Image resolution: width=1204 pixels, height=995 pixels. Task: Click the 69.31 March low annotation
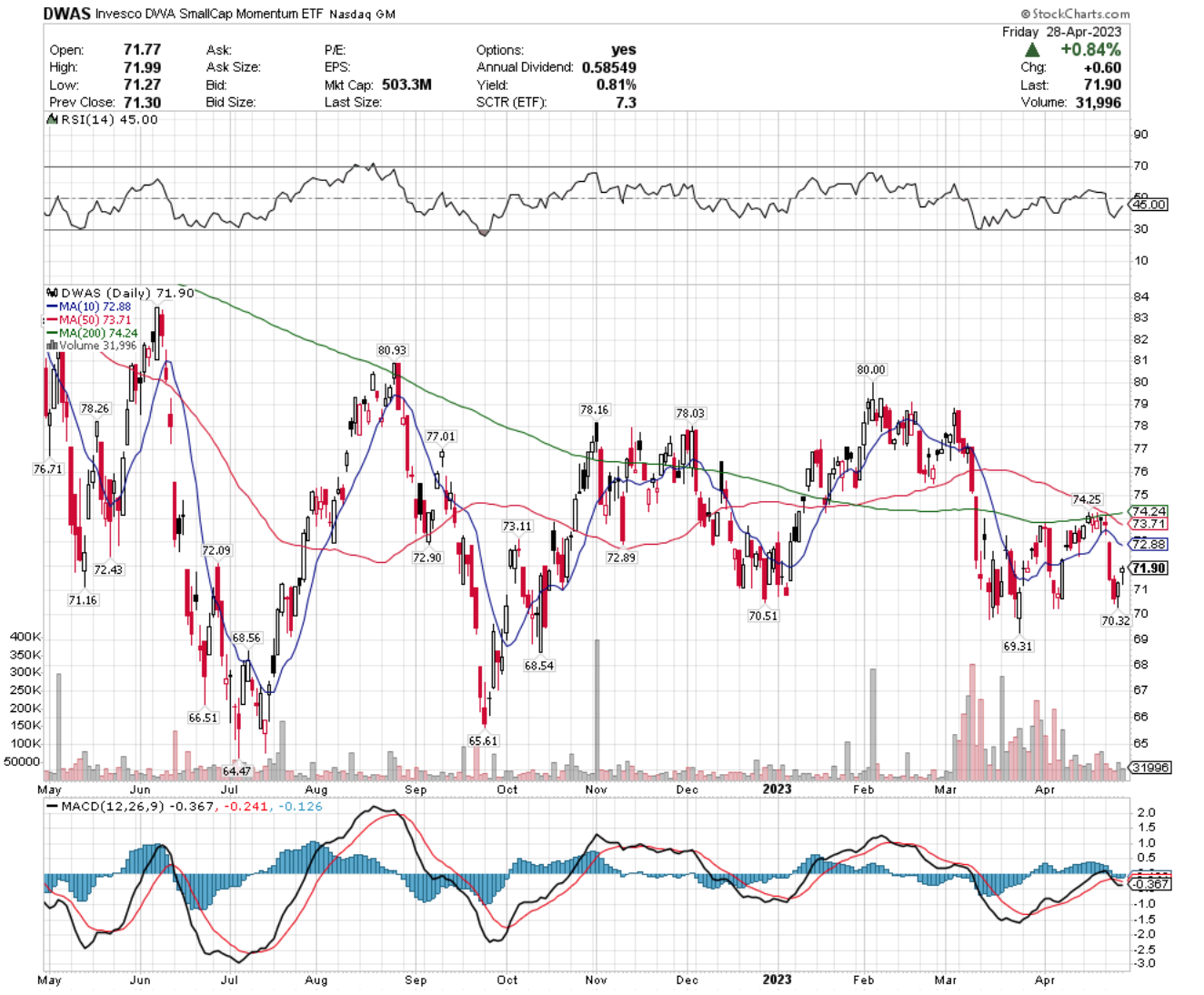[1018, 646]
